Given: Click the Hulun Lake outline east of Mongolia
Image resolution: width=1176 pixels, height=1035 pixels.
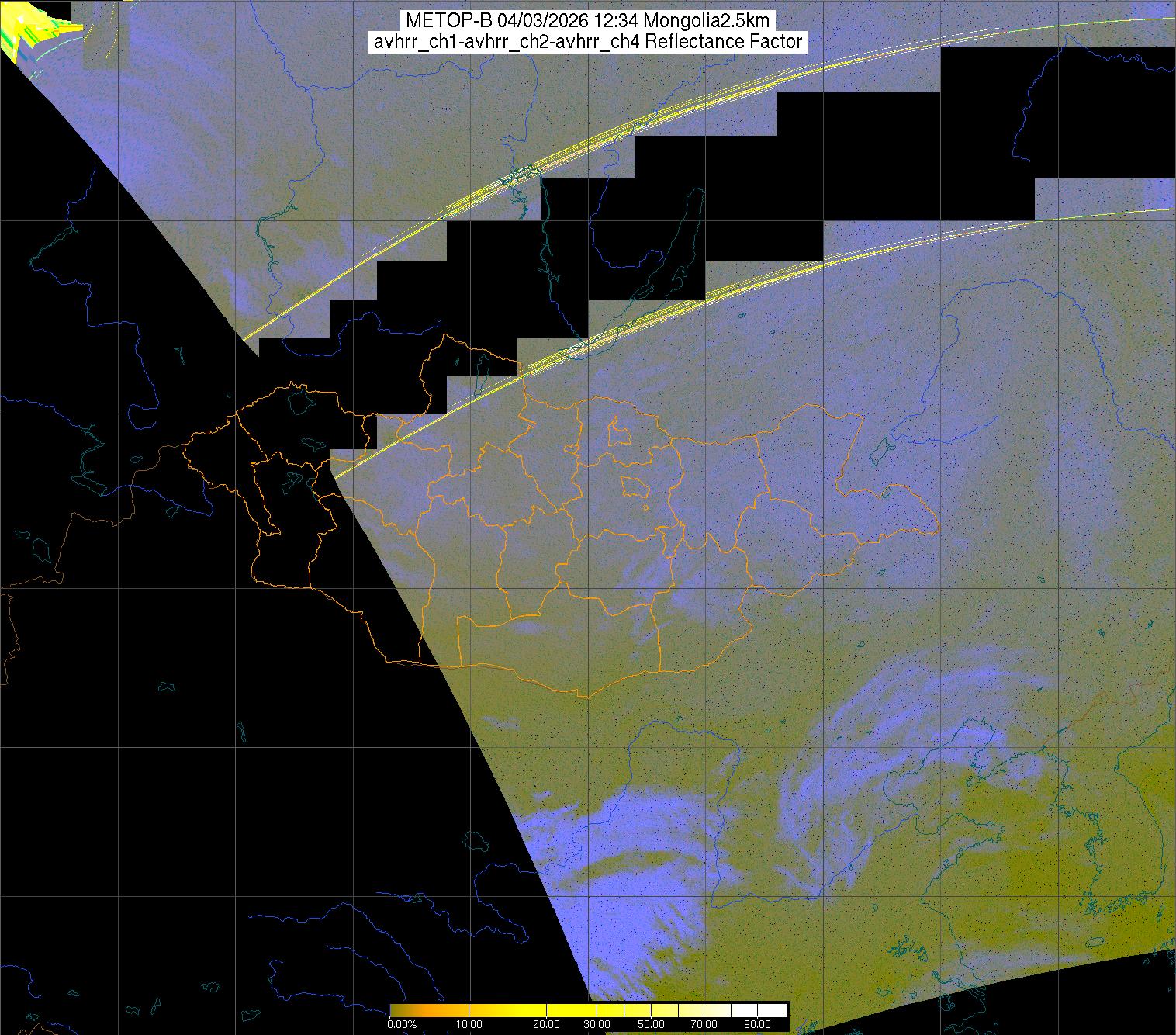Looking at the screenshot, I should coord(879,448).
